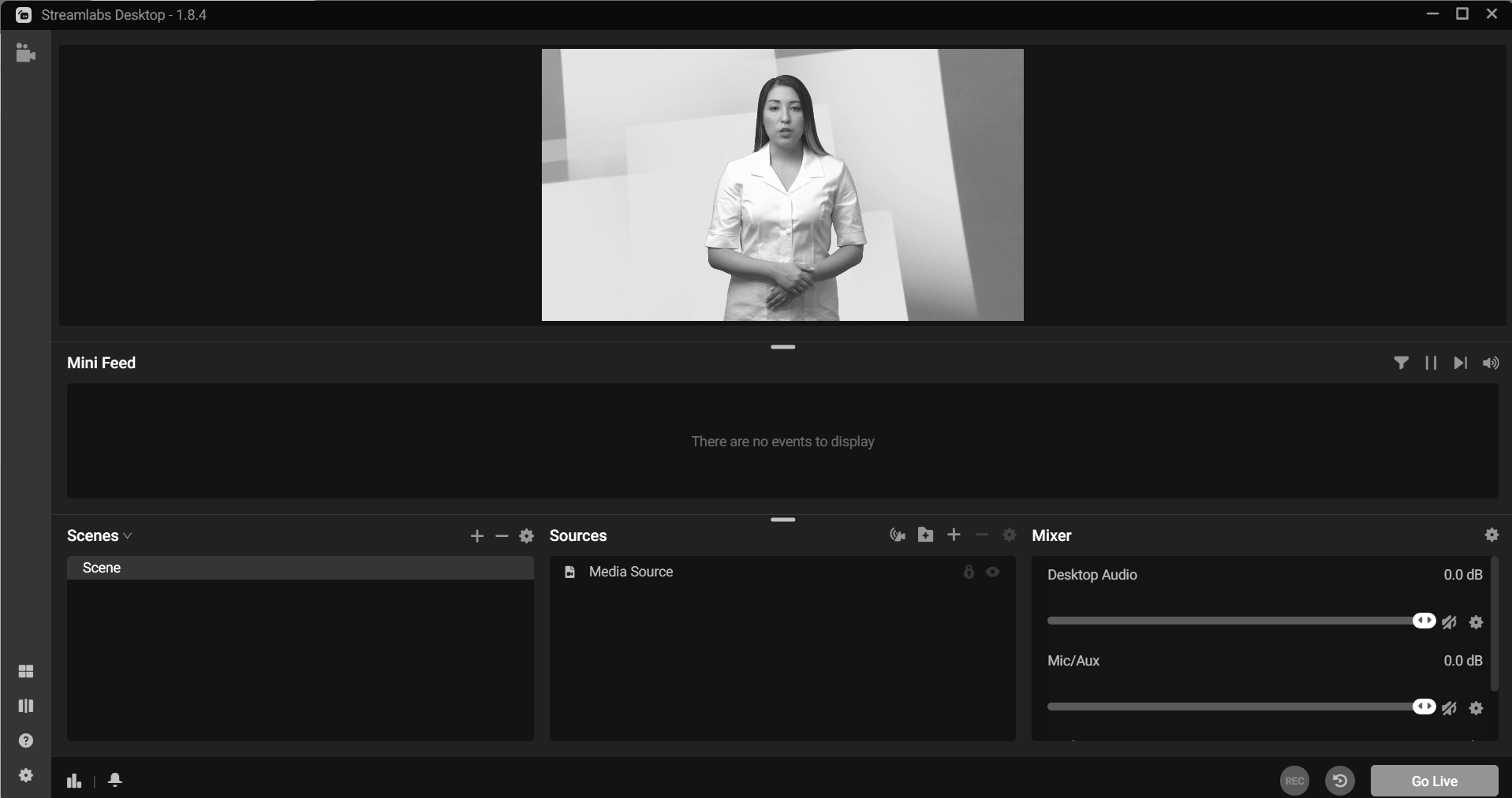Click the Mic/Aux volume slider
1512x798 pixels.
point(1230,707)
